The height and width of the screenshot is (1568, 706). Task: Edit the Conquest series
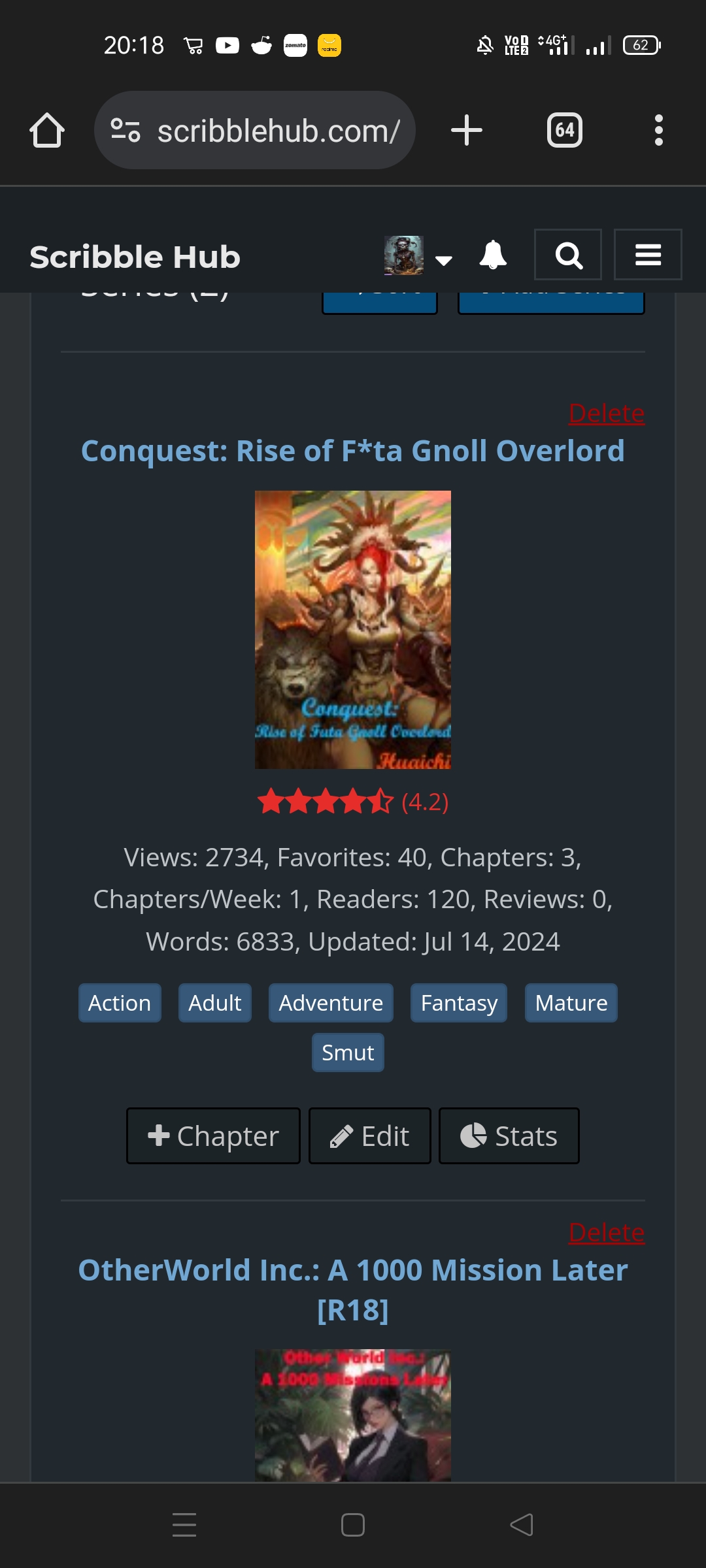coord(370,1135)
